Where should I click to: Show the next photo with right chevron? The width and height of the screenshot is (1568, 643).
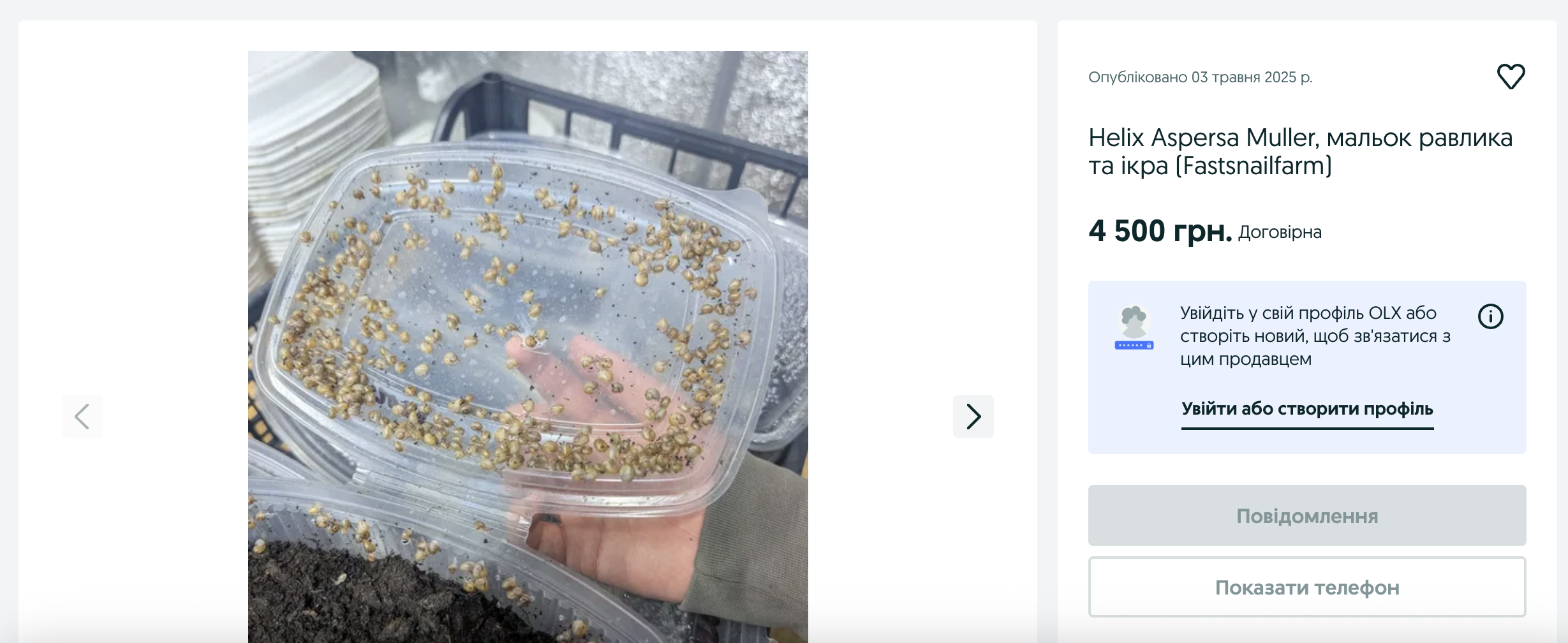pos(973,417)
